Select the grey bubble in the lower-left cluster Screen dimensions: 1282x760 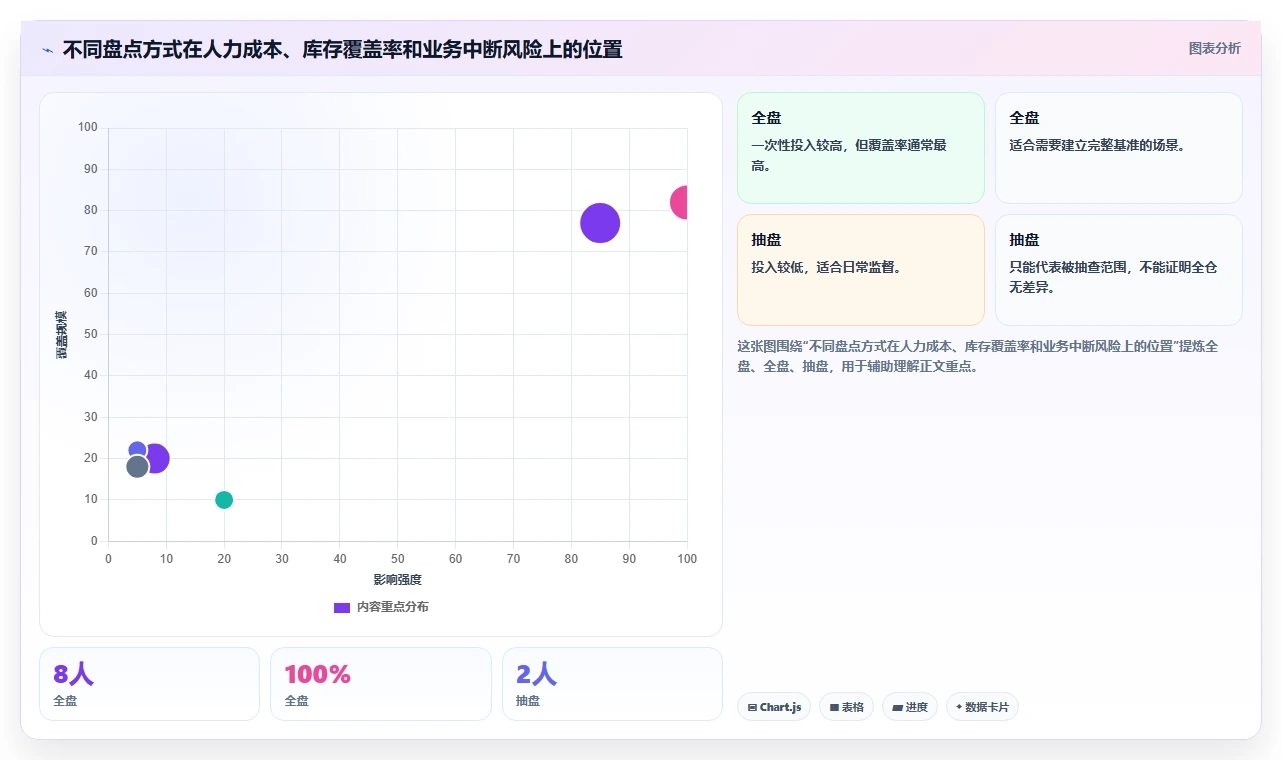pos(137,466)
